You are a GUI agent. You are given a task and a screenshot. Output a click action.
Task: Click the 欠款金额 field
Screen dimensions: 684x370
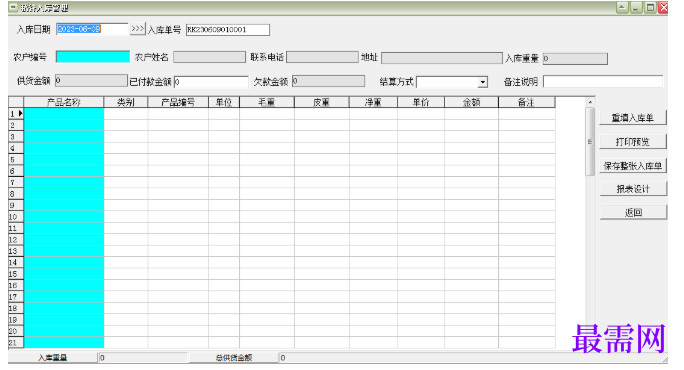pos(328,81)
